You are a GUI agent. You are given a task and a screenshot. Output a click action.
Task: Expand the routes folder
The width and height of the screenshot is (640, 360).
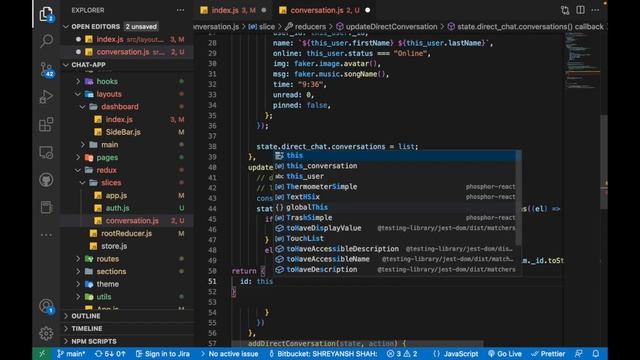point(107,259)
